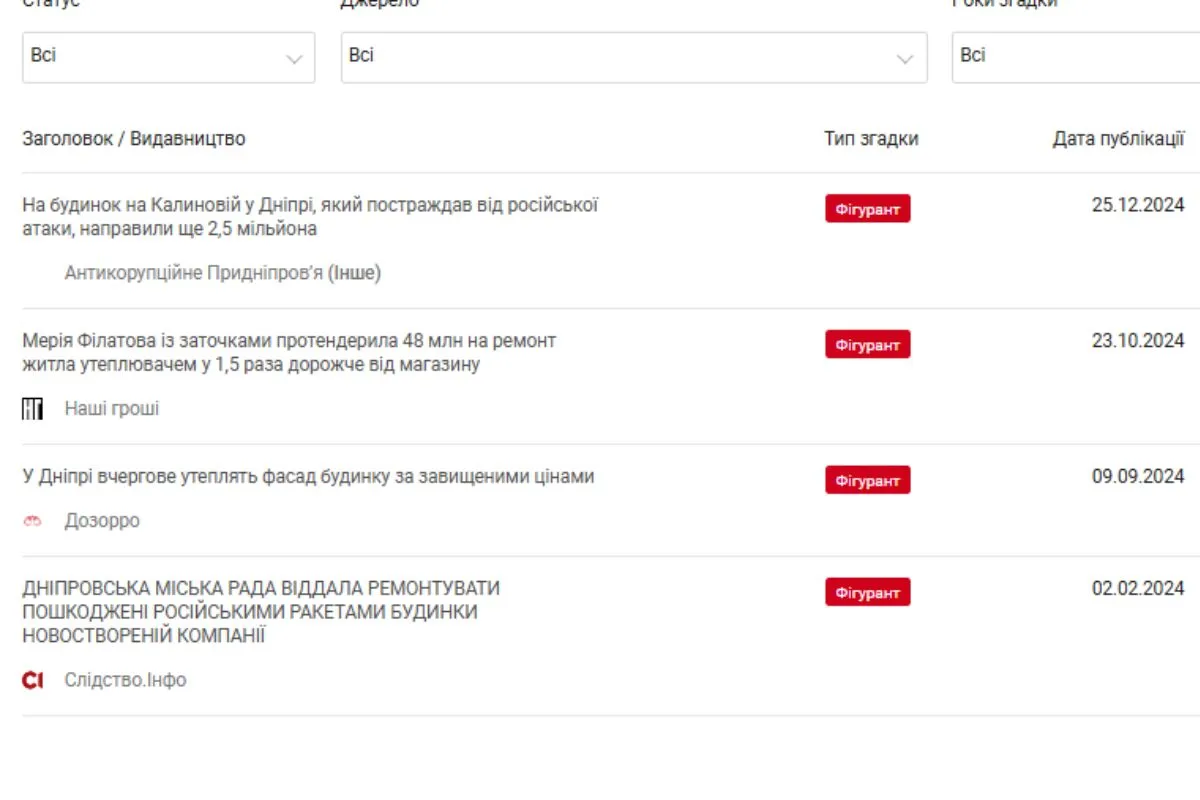Open the Статус dropdown set to Всі

(168, 57)
